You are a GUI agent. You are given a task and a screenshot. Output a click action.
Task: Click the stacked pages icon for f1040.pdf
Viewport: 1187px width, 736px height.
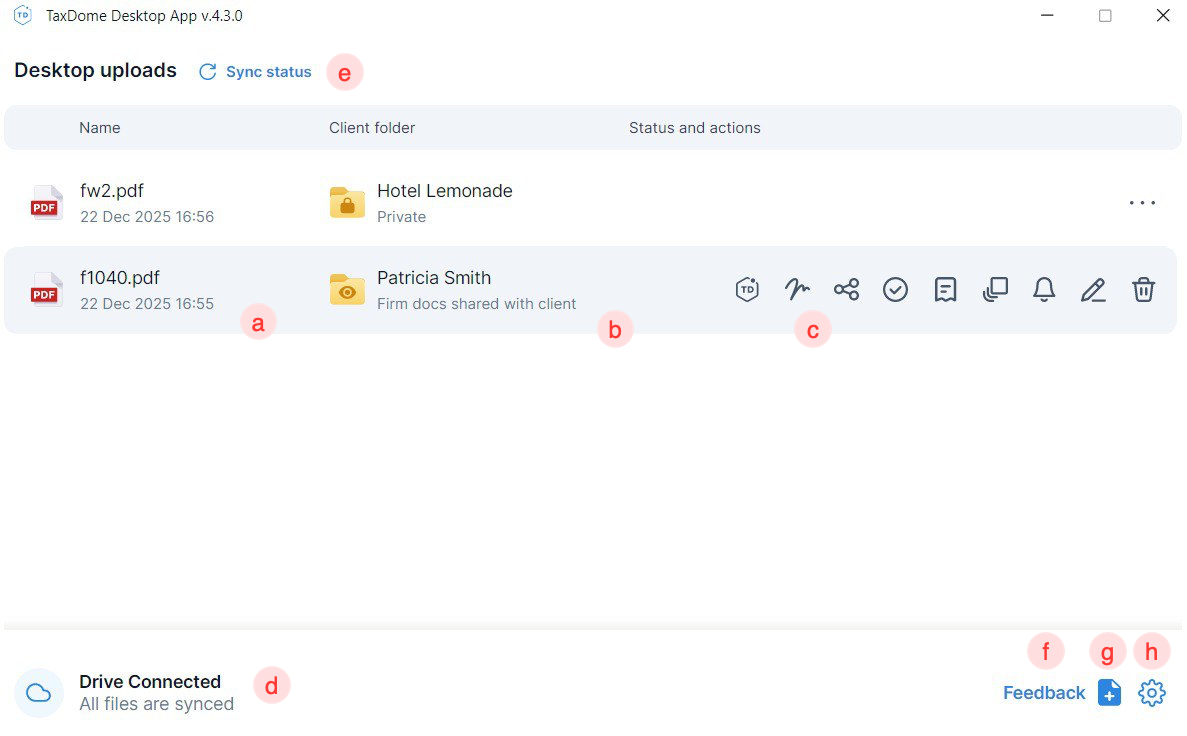[995, 290]
